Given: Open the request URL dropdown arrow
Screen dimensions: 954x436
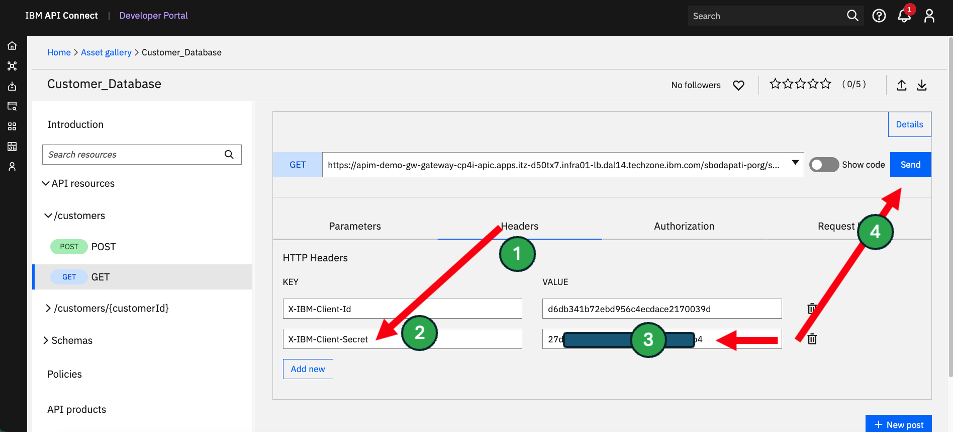Looking at the screenshot, I should pyautogui.click(x=795, y=163).
